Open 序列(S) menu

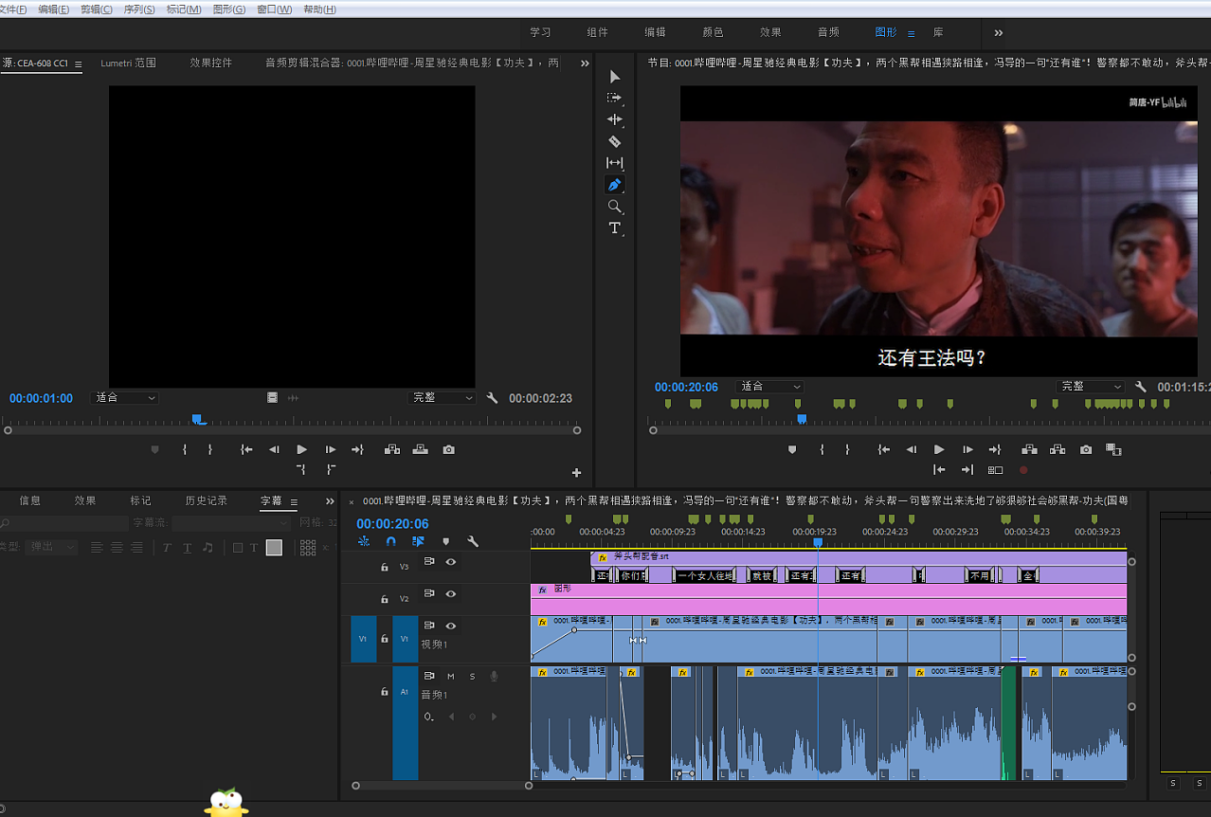(x=139, y=9)
